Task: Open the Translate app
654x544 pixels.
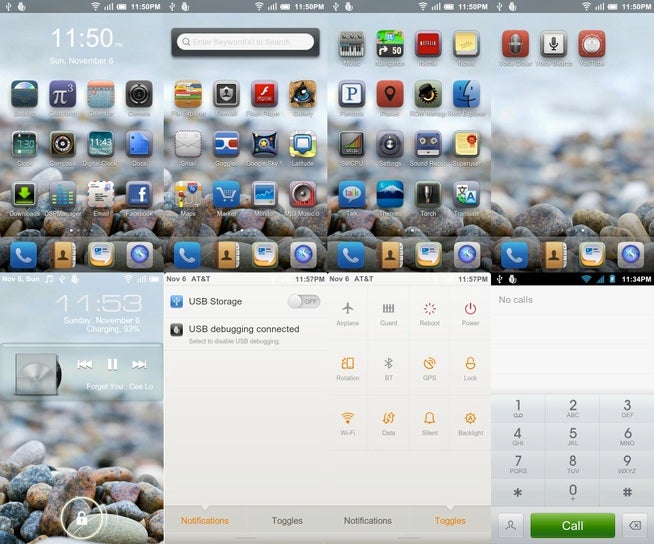Action: click(466, 194)
